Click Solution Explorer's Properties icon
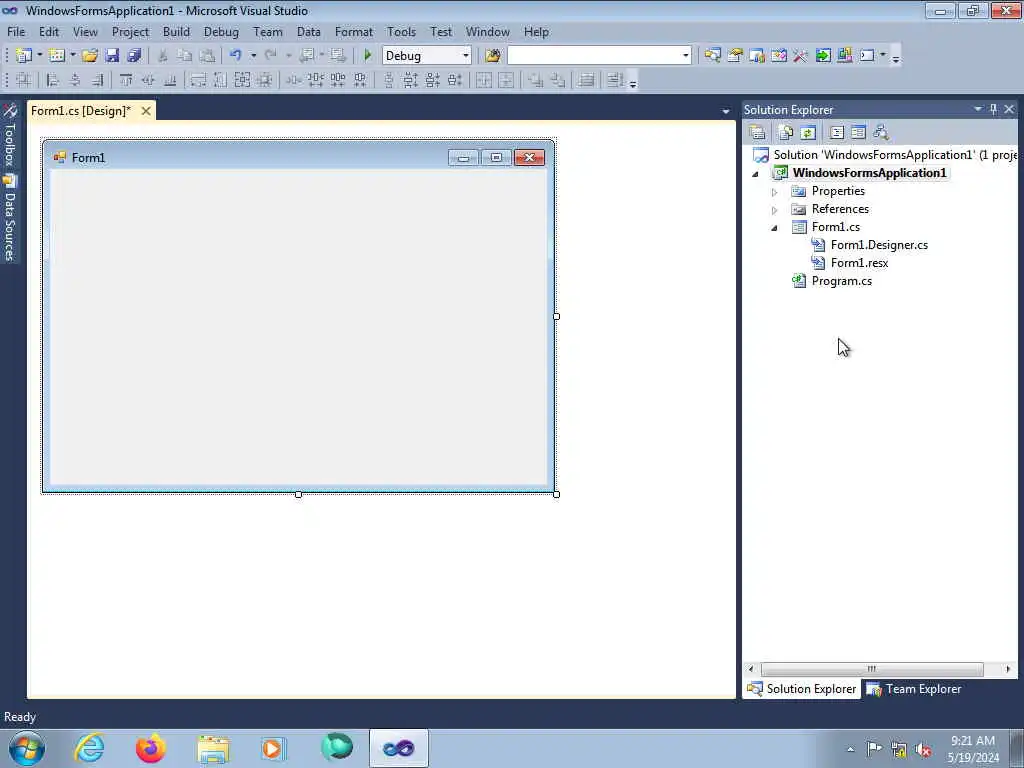This screenshot has height=768, width=1024. point(758,133)
